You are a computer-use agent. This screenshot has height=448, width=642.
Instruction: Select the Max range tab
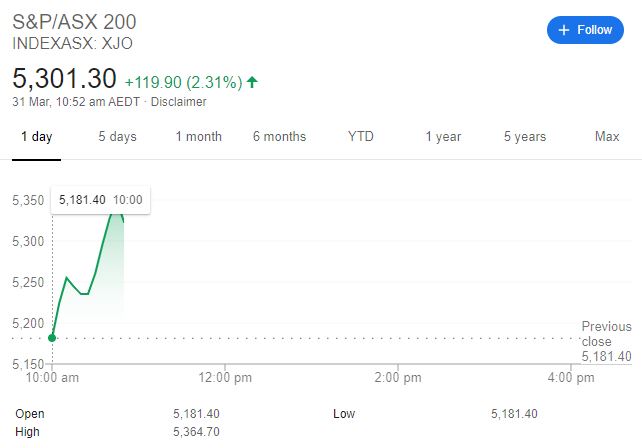[607, 137]
